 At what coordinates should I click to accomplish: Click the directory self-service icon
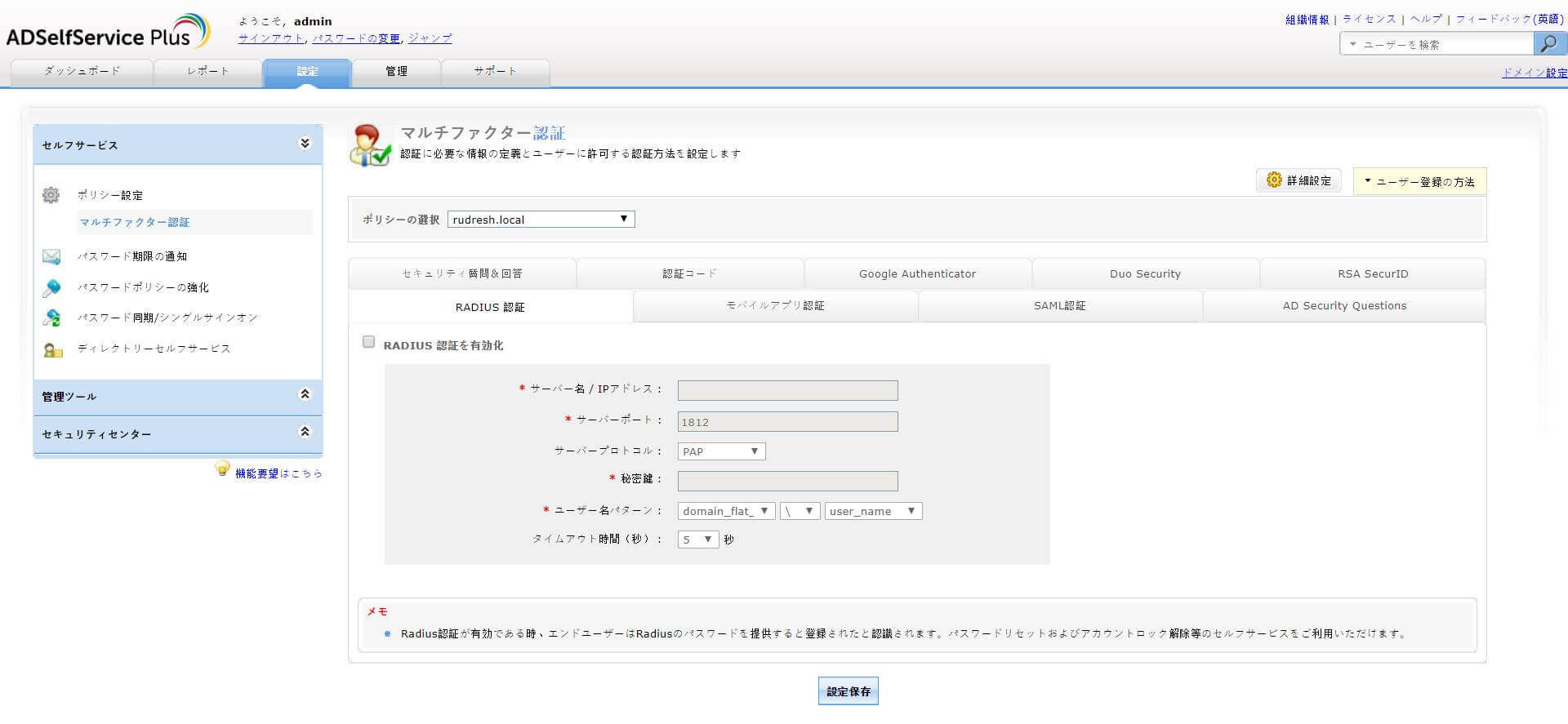pos(52,350)
